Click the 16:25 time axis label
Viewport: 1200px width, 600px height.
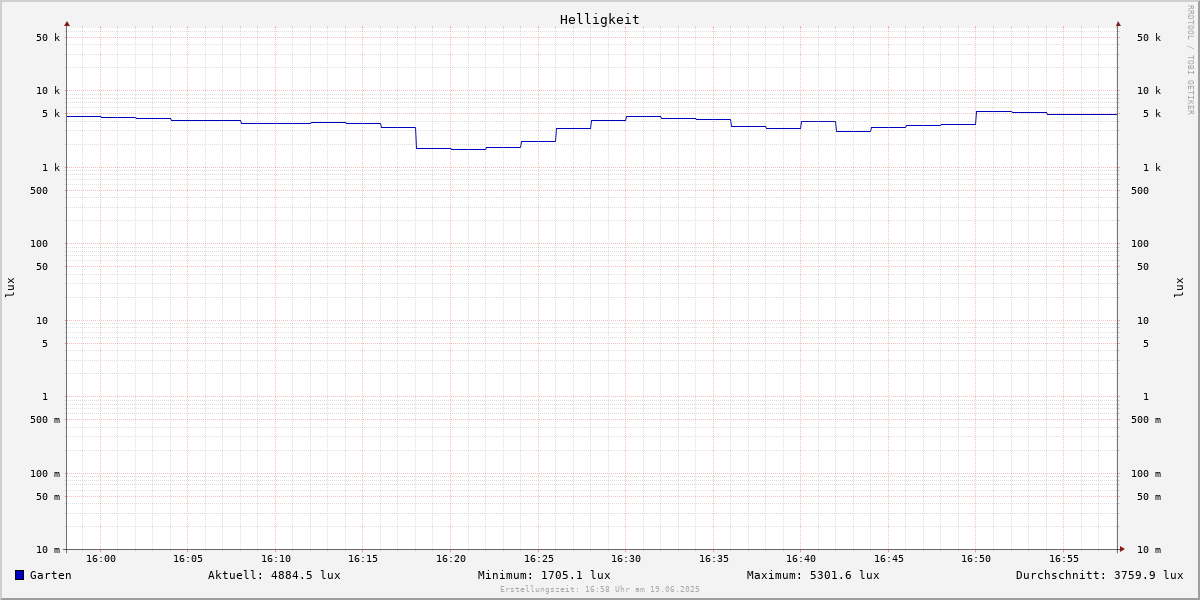coord(539,559)
